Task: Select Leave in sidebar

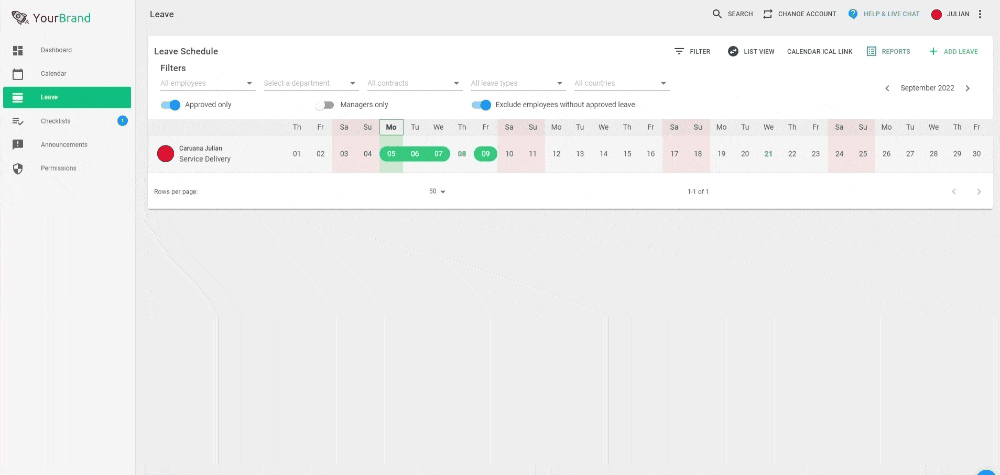Action: (x=67, y=98)
